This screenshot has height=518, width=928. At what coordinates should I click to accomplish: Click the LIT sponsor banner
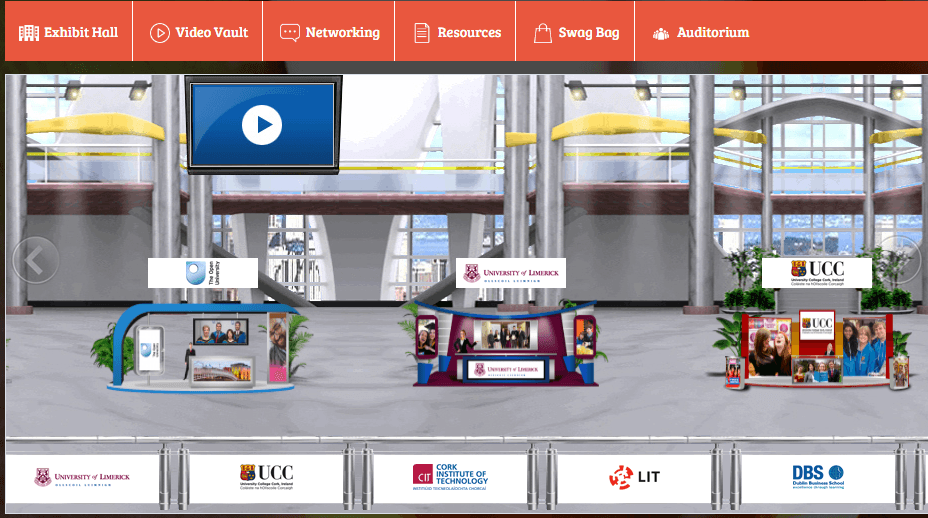634,477
